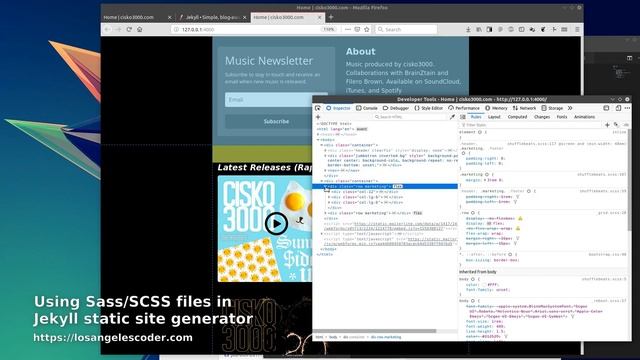The image size is (640, 360).
Task: Select the Changes sidebar tab
Action: tap(542, 117)
